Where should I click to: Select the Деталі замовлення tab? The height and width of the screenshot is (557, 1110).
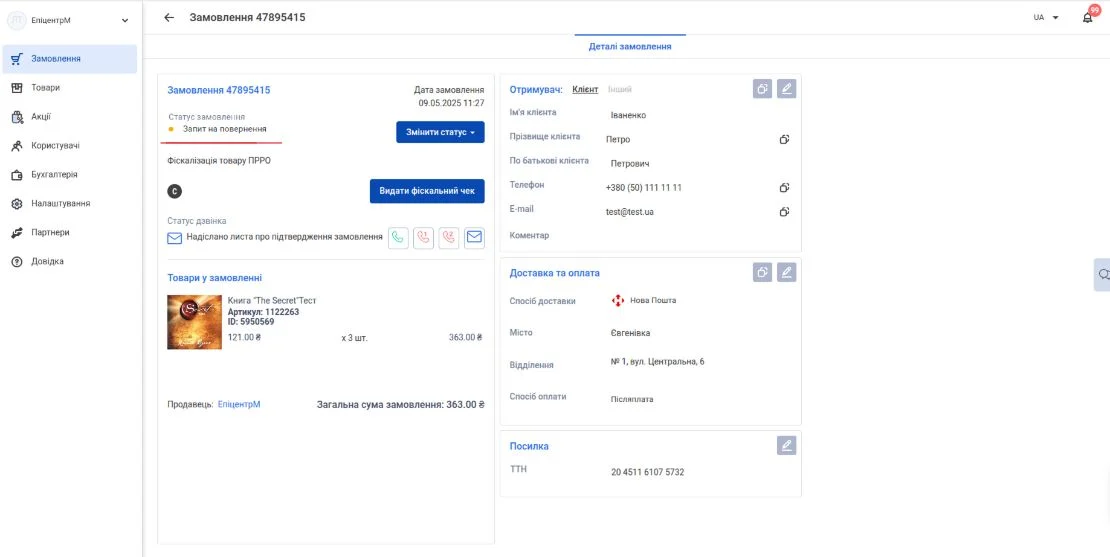pyautogui.click(x=630, y=47)
